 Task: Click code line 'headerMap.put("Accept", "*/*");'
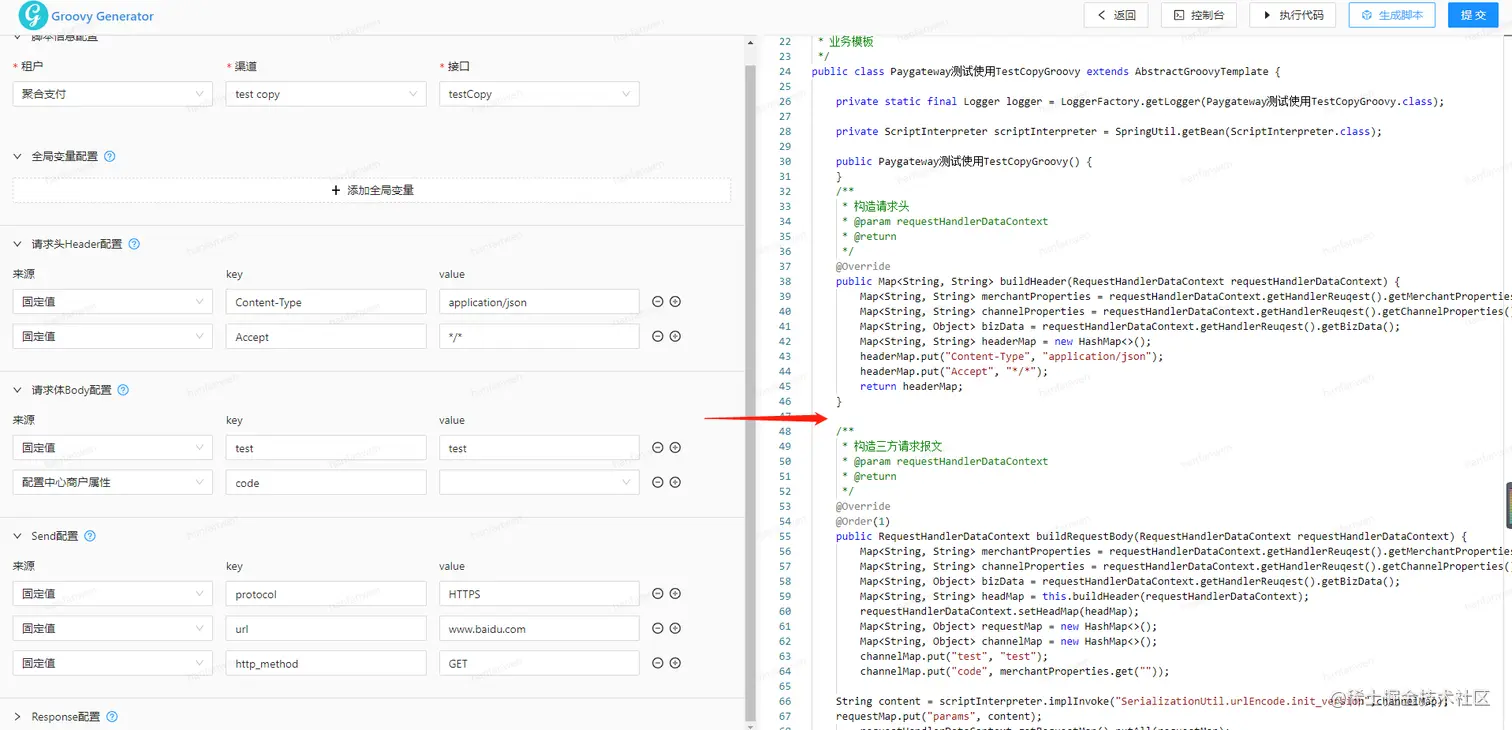954,371
